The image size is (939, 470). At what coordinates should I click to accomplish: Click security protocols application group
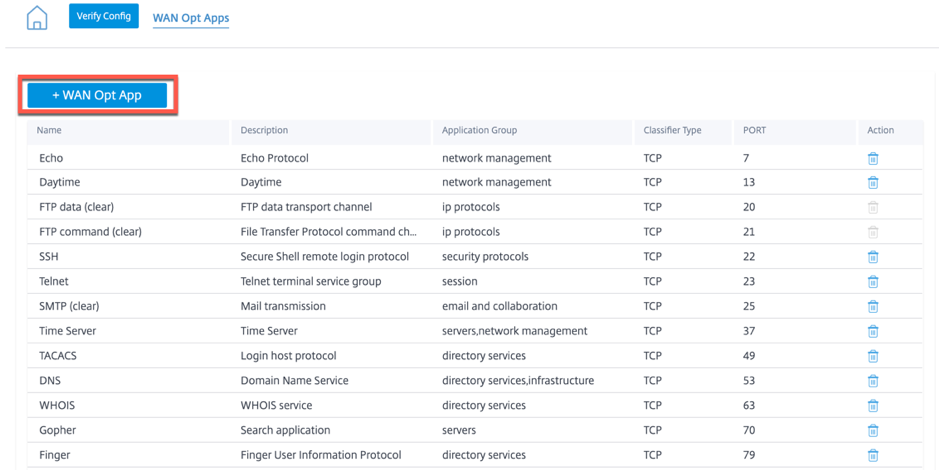tap(485, 256)
